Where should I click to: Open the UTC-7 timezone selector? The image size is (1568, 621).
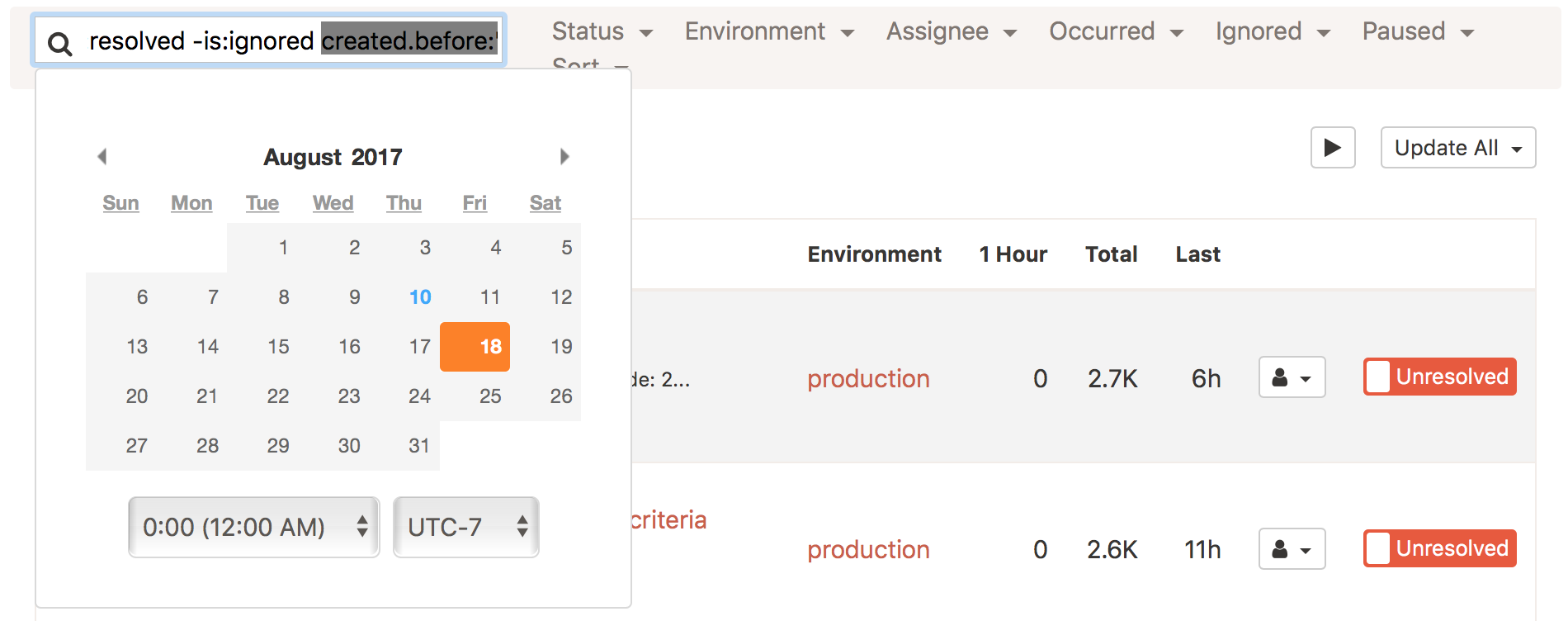point(465,527)
